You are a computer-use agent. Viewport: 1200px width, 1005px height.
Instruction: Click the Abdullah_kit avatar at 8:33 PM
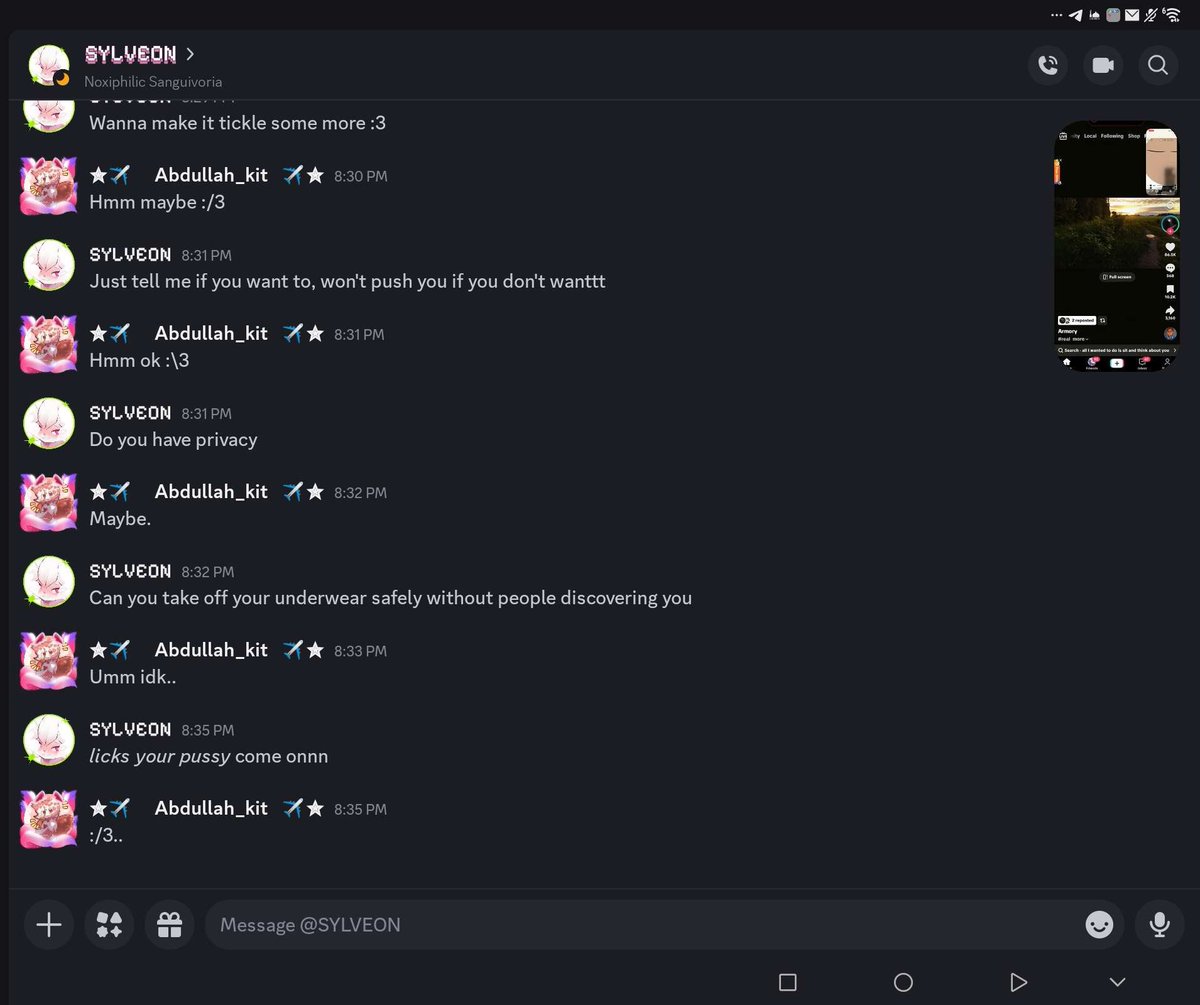49,660
